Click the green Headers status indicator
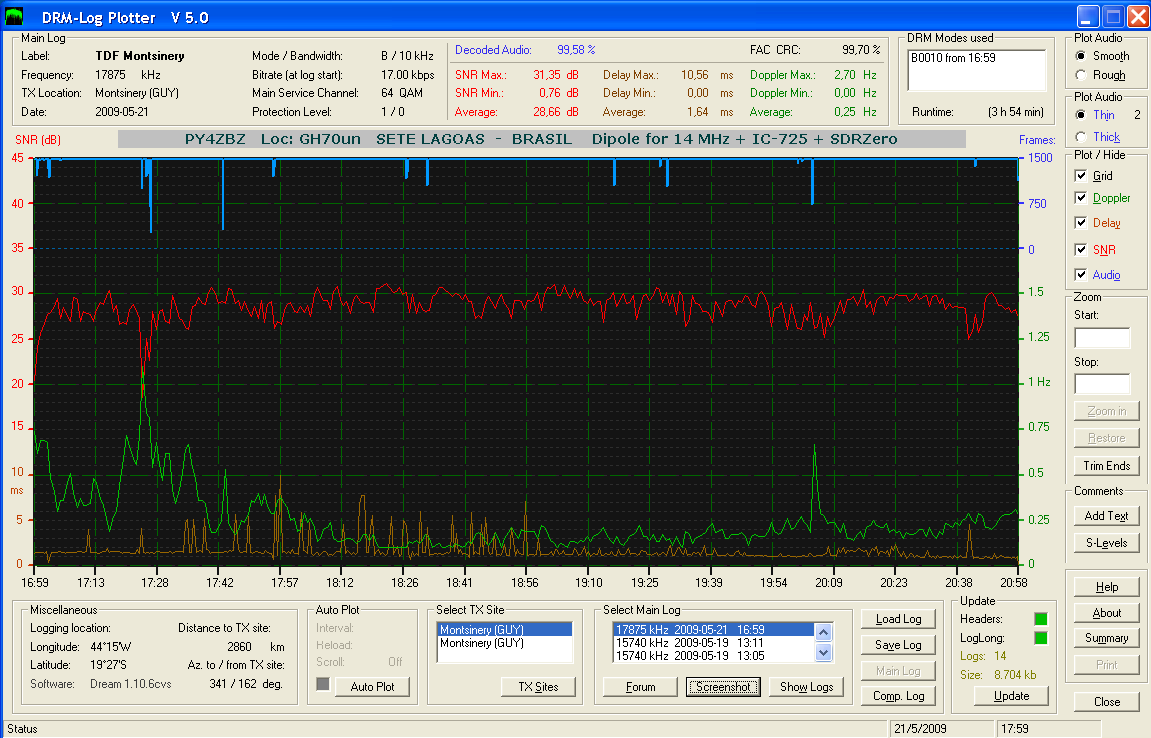Viewport: 1151px width, 738px height. (x=1039, y=619)
